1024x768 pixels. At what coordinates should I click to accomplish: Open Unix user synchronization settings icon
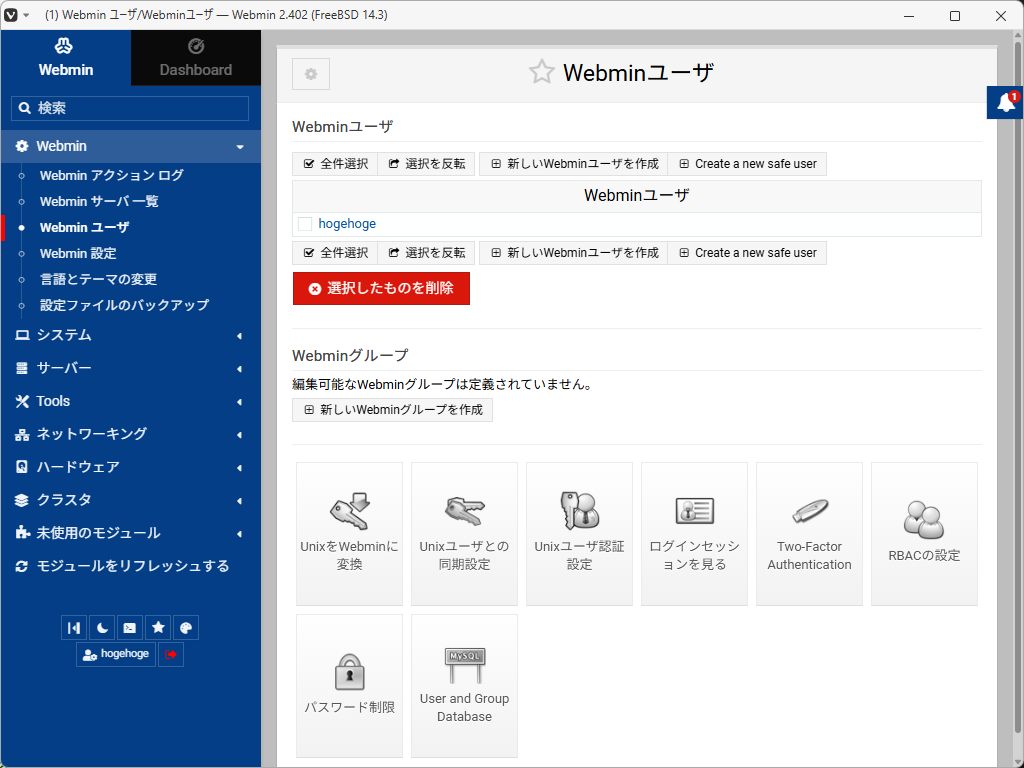point(464,534)
